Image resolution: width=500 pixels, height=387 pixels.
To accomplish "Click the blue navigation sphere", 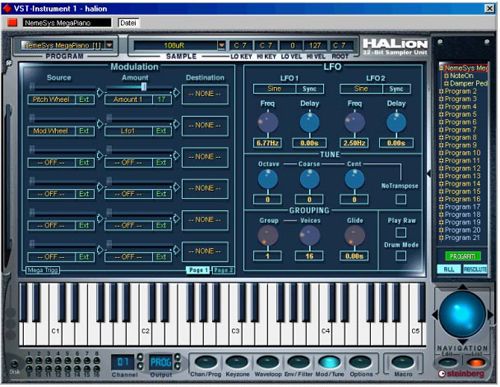I will coord(462,314).
